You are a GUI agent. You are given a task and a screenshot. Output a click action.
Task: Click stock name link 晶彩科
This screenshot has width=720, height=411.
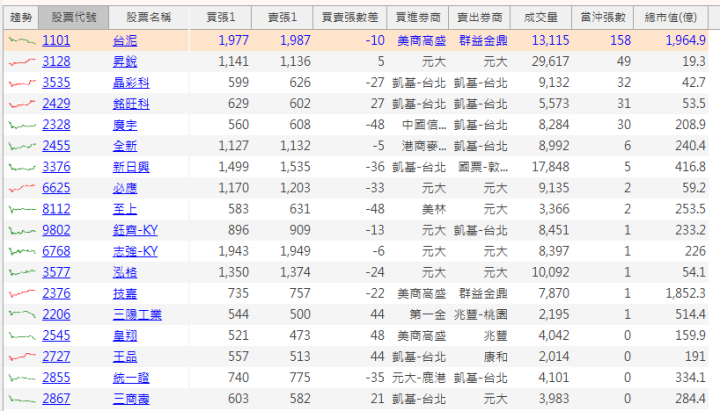pyautogui.click(x=131, y=82)
